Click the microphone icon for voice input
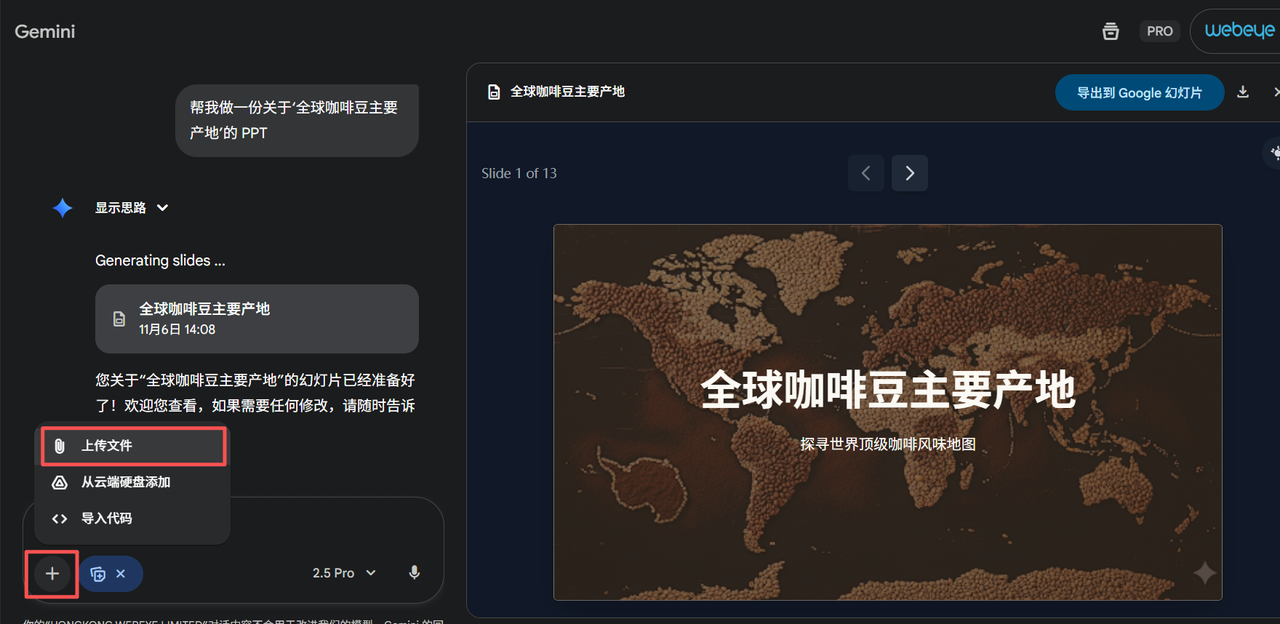The image size is (1280, 624). [x=414, y=573]
